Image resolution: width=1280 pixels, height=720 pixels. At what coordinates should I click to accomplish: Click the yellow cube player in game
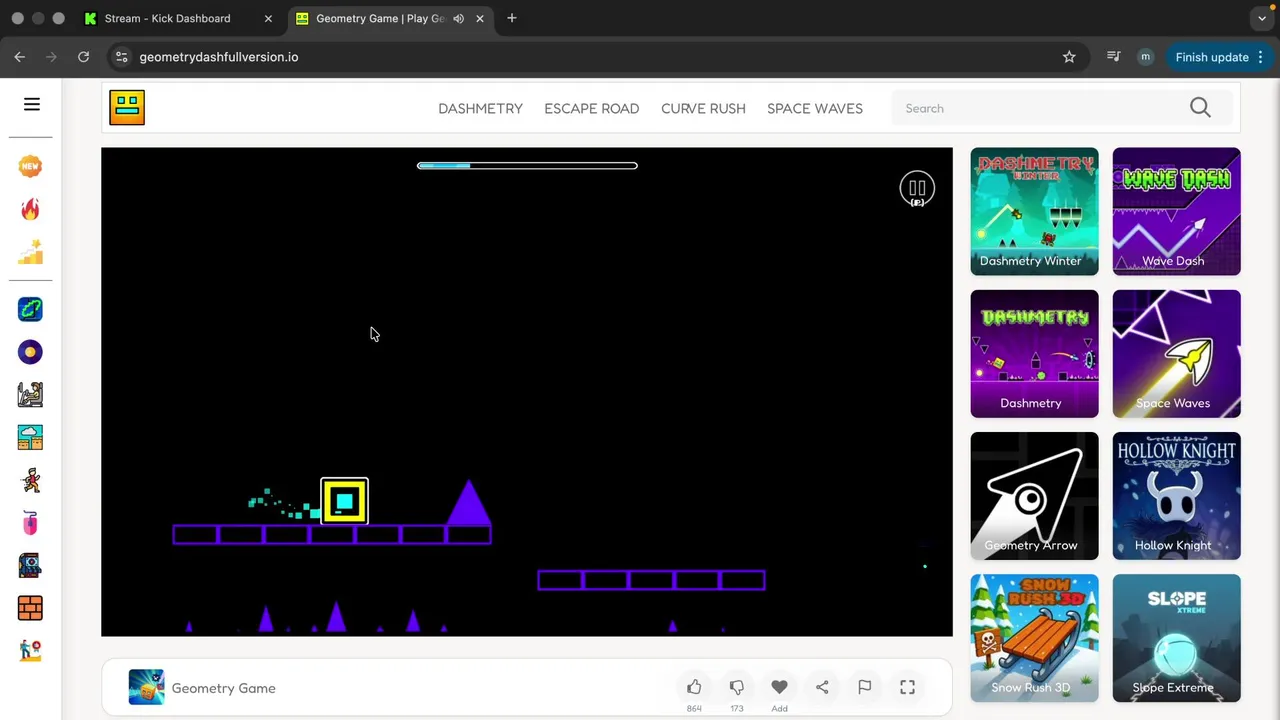click(x=344, y=502)
